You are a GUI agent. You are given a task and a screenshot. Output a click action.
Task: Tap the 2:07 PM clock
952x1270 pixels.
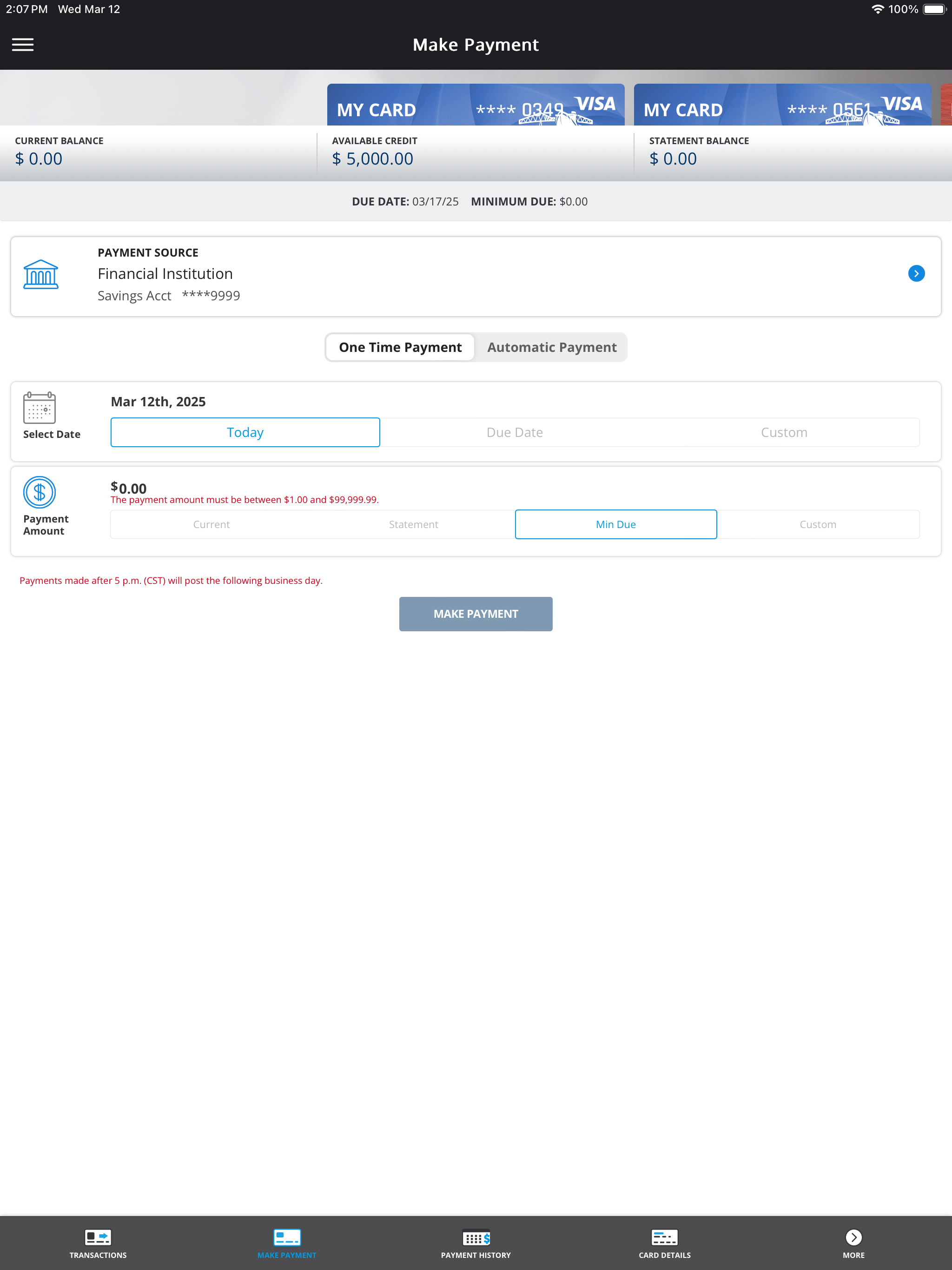point(26,9)
